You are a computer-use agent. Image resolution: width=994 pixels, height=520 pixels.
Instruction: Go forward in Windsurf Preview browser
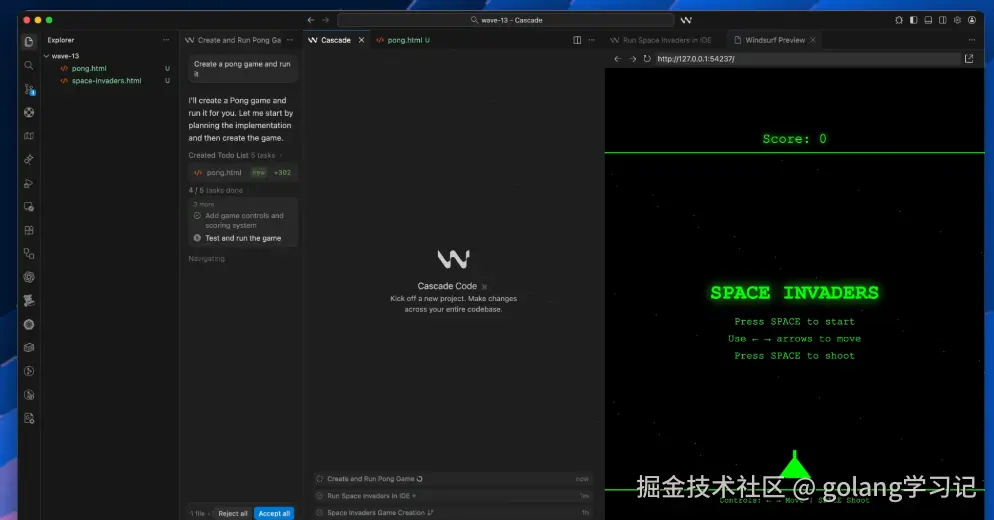click(x=633, y=58)
